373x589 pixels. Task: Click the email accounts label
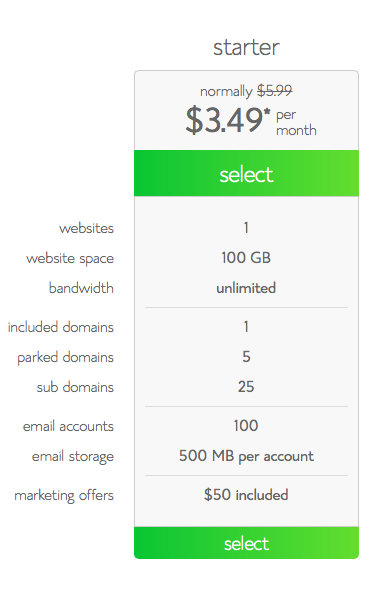[x=68, y=426]
